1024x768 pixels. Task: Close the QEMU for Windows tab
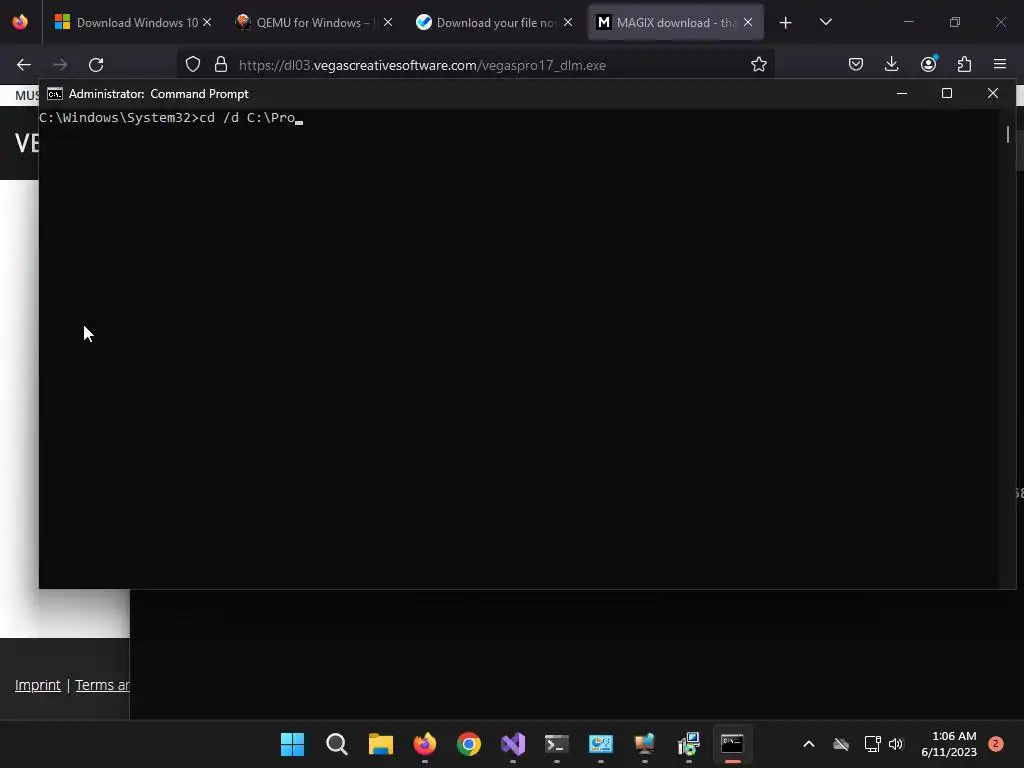388,22
